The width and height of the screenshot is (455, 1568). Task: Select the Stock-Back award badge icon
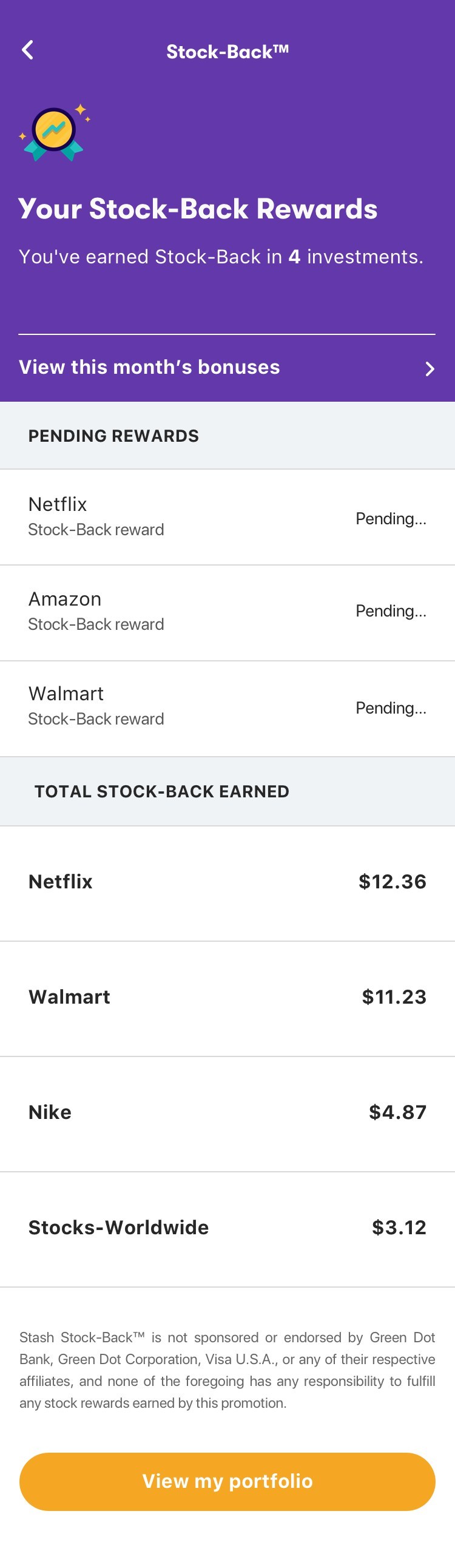pos(53,130)
